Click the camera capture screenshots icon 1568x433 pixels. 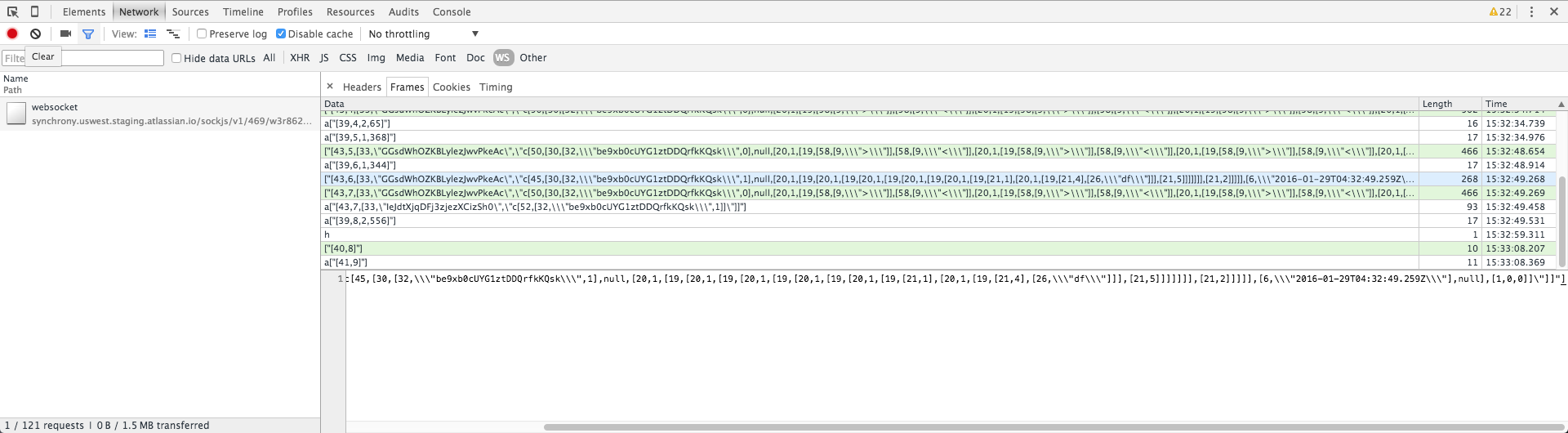65,33
